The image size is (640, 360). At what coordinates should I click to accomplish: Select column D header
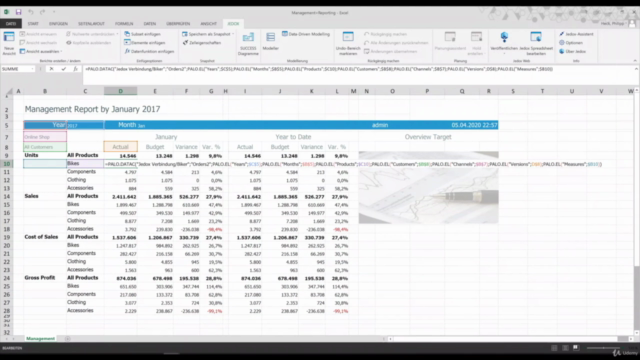pos(120,91)
